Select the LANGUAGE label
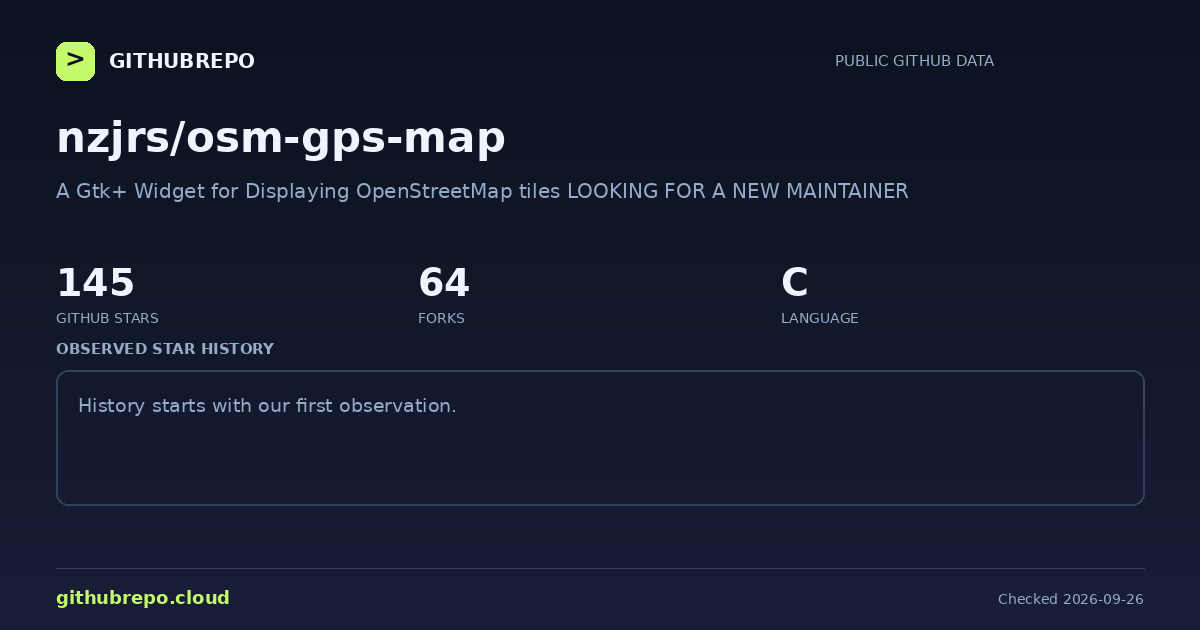 [820, 318]
